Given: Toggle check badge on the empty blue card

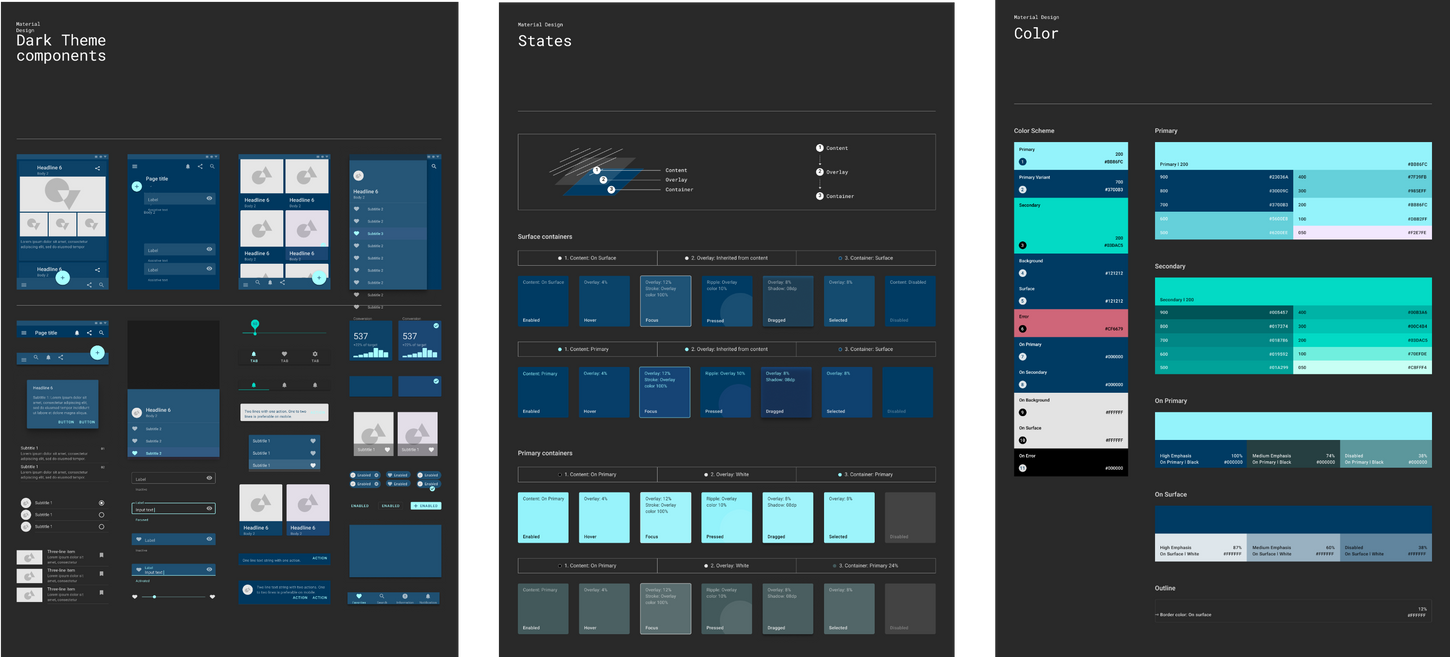Looking at the screenshot, I should point(436,381).
